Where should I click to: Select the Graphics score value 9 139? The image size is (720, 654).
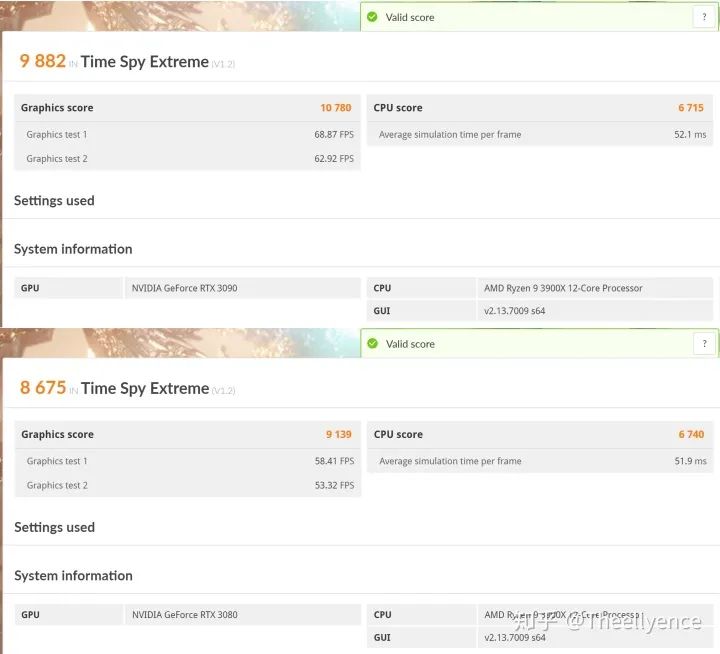pyautogui.click(x=338, y=435)
